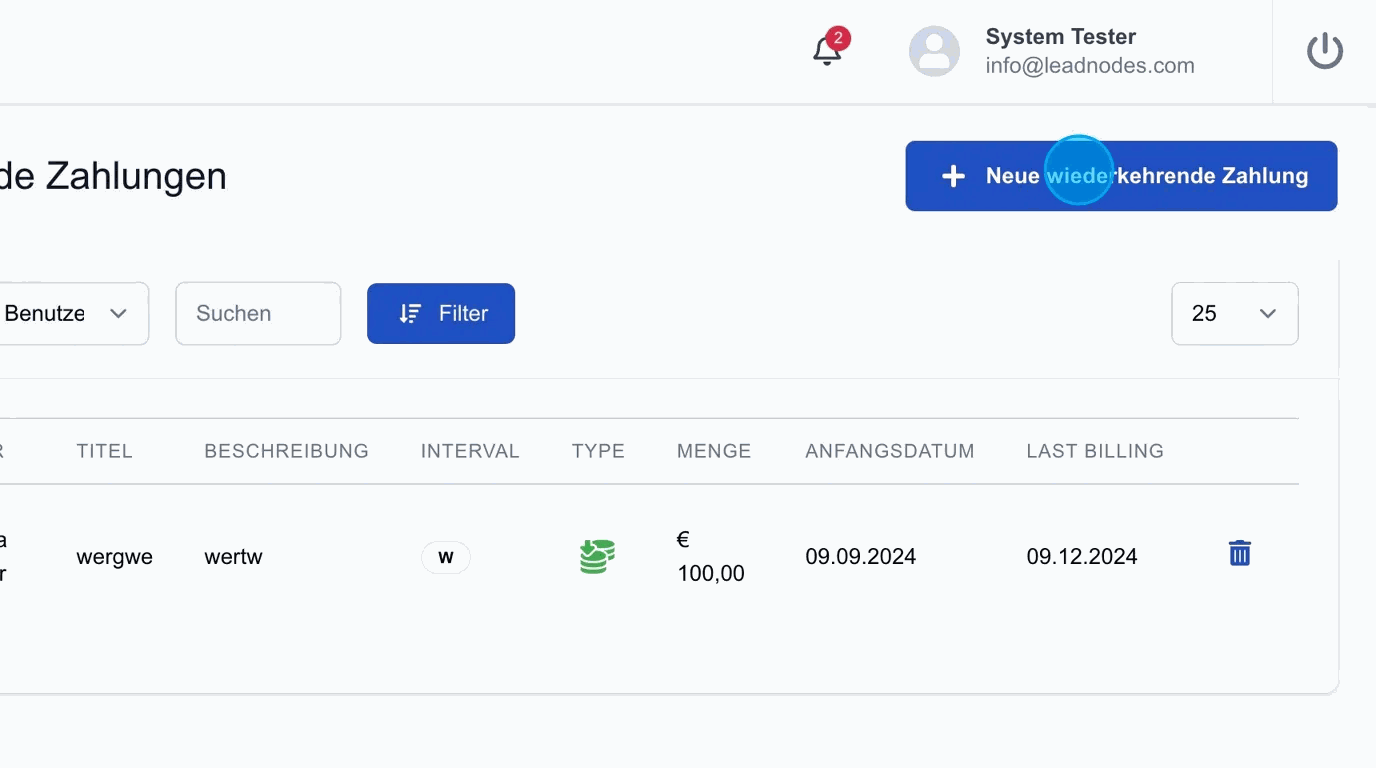Screen dimensions: 1376x768
Task: Click the System Tester user name
Action: (1061, 37)
